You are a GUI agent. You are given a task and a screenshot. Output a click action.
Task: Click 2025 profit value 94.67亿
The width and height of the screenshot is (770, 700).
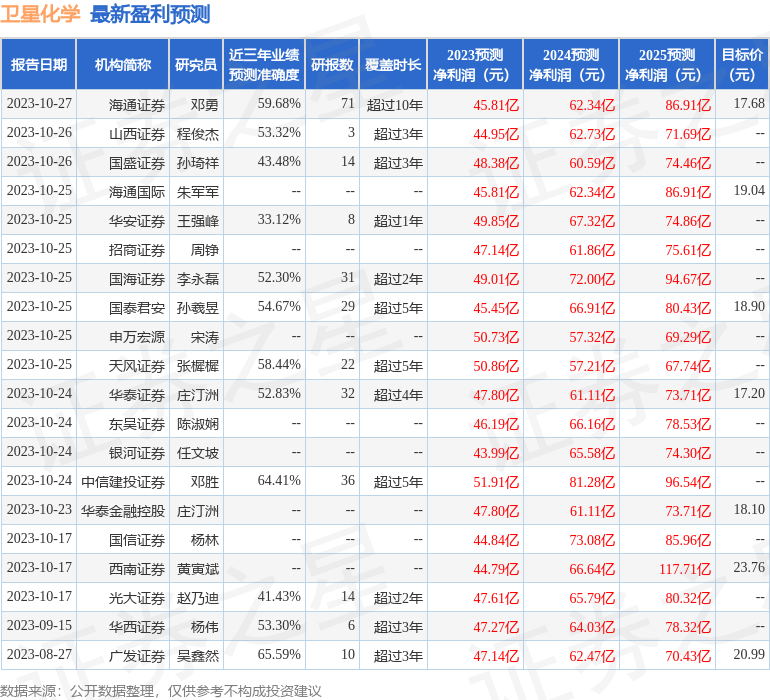(688, 279)
